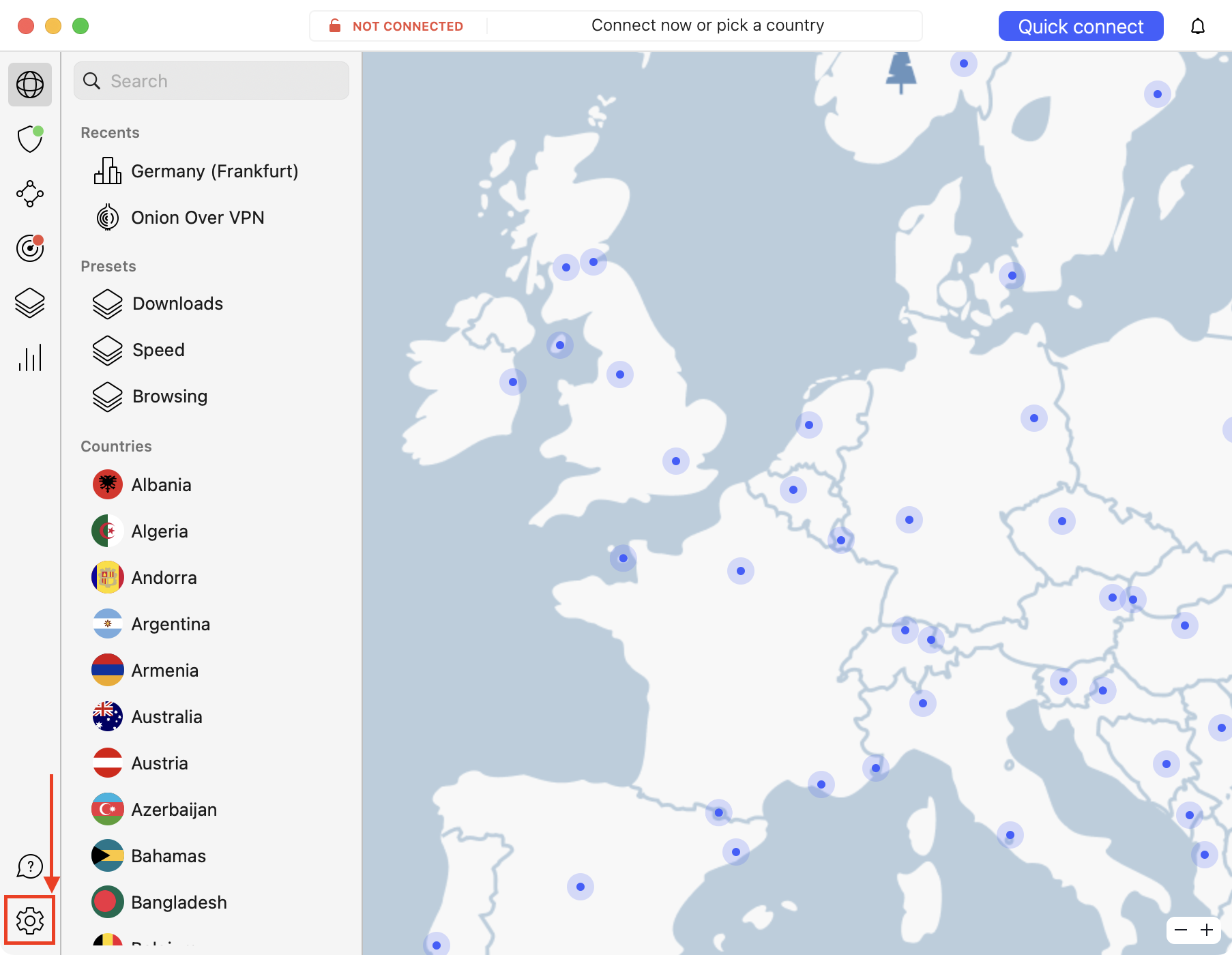
Task: Open the statistics bars icon
Action: coord(30,357)
